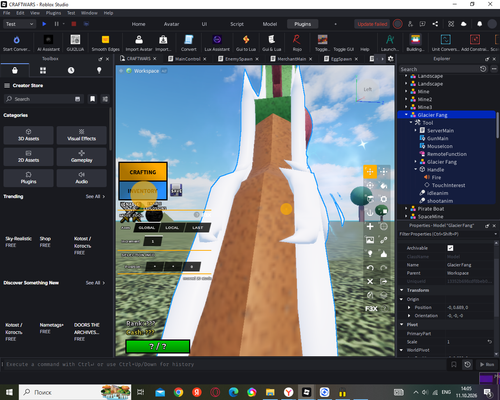This screenshot has width=500, height=400.
Task: Switch to the Model ribbon tab
Action: pos(270,24)
